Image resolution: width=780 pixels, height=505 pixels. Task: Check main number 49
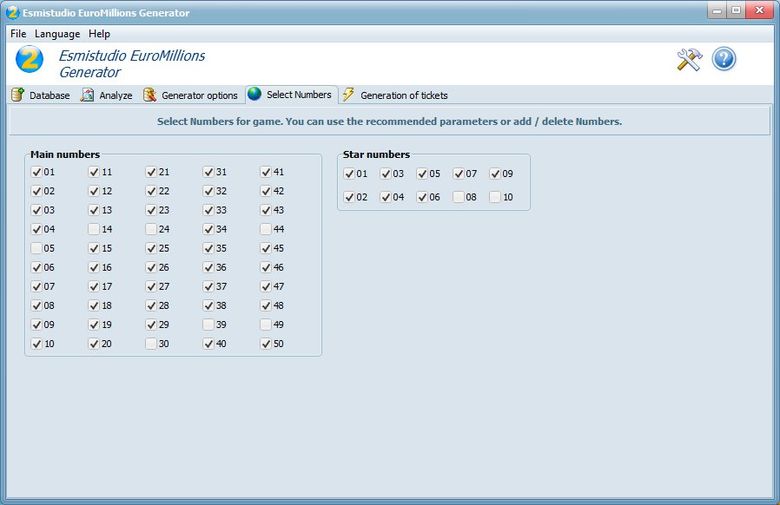coord(266,325)
